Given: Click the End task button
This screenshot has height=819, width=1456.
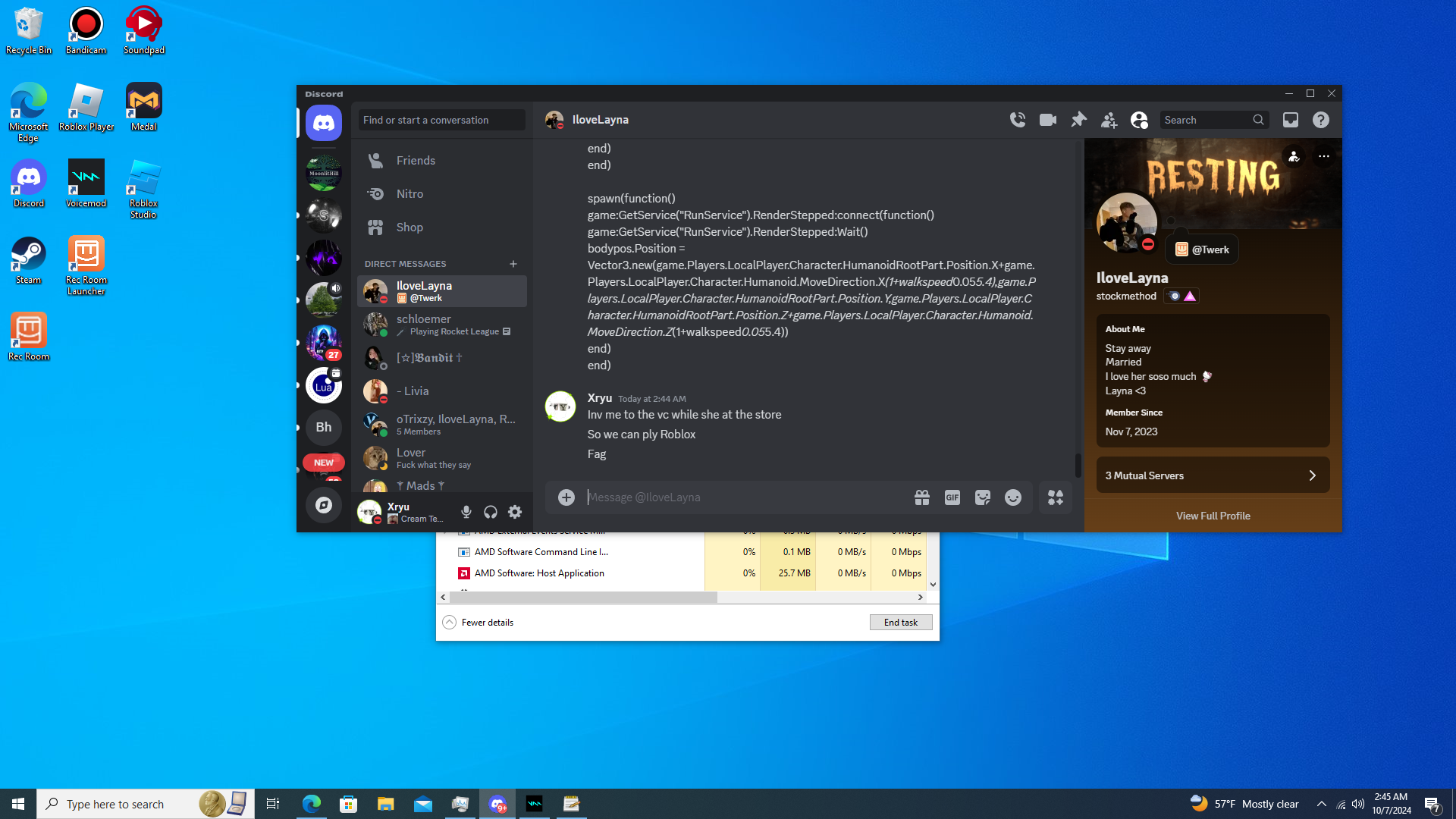Looking at the screenshot, I should (900, 623).
